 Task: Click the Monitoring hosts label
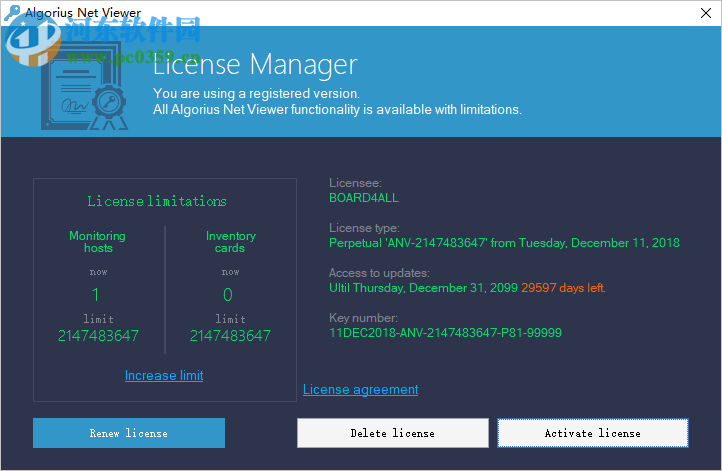[x=97, y=242]
